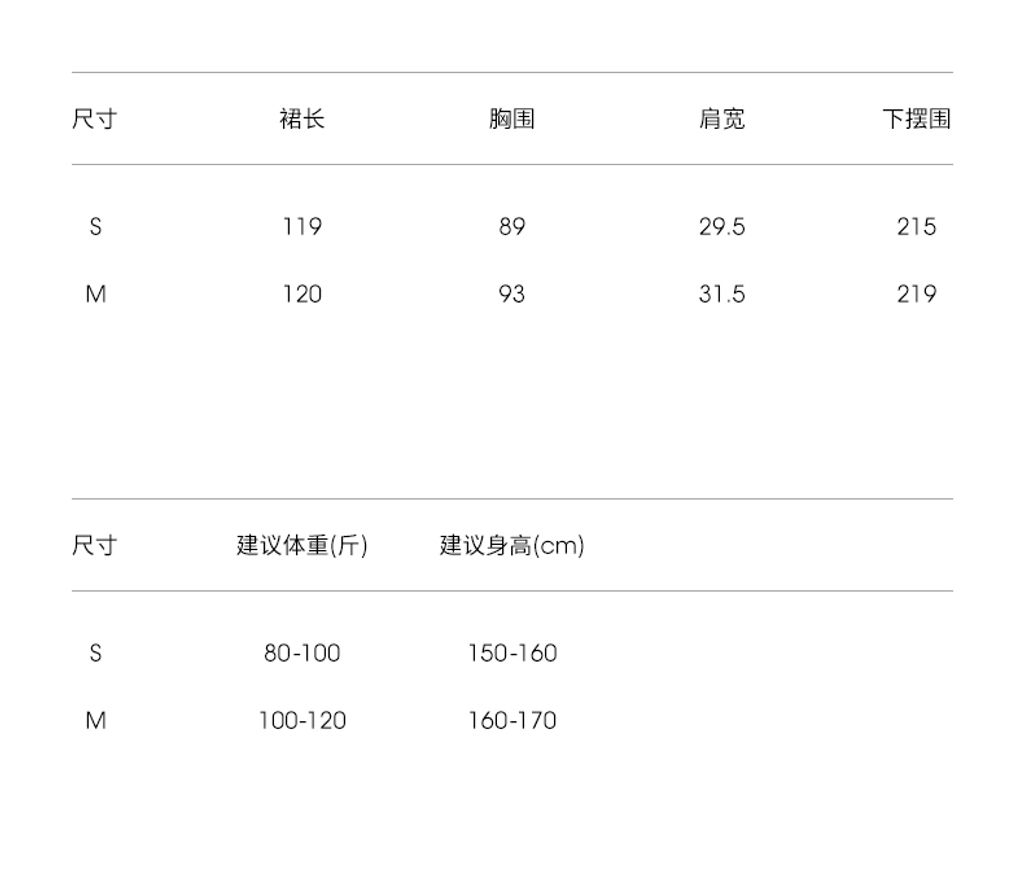This screenshot has height=879, width=1024.
Task: Select the height range 150-160
Action: click(512, 653)
